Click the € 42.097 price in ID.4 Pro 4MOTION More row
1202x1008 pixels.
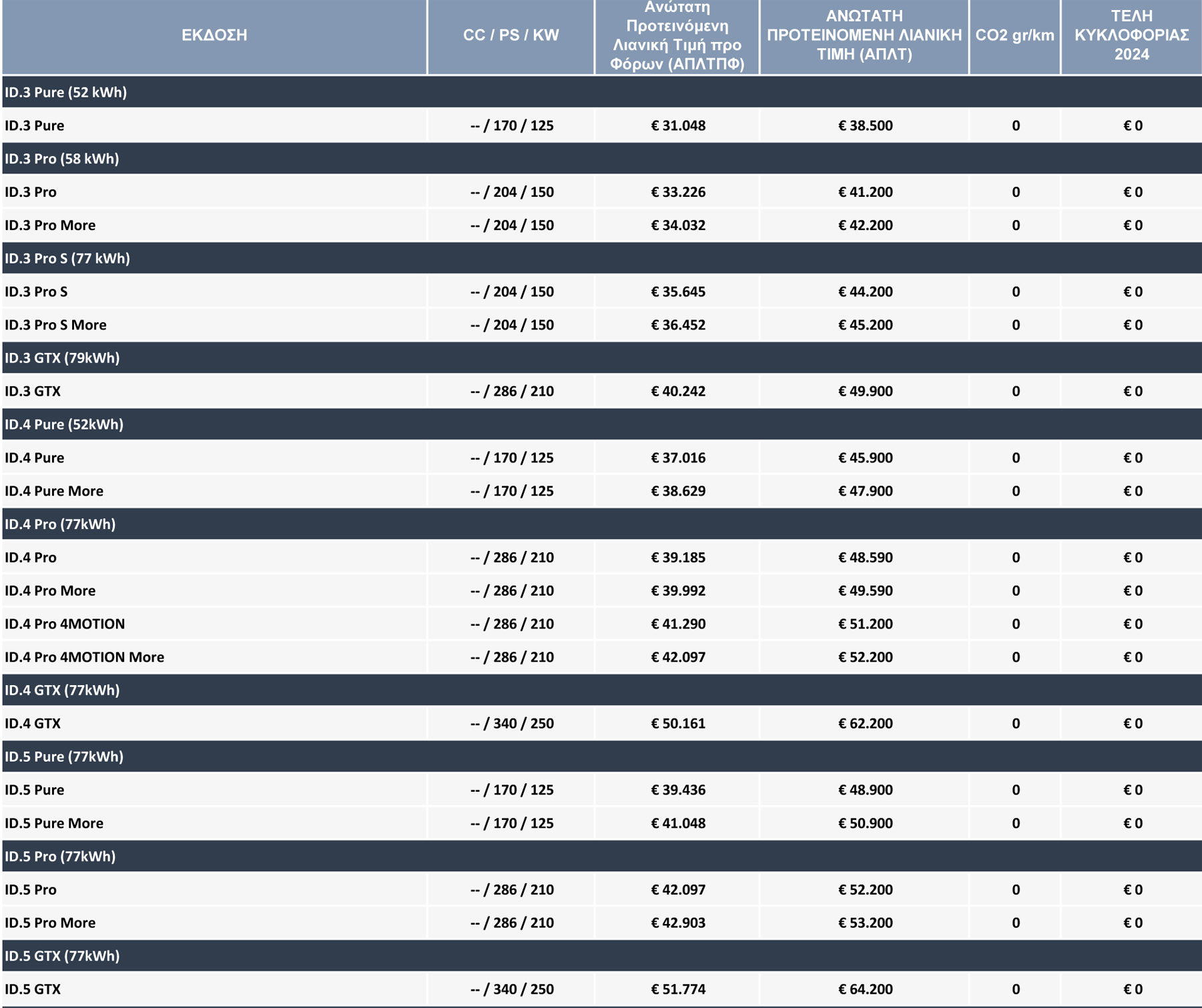(x=678, y=657)
